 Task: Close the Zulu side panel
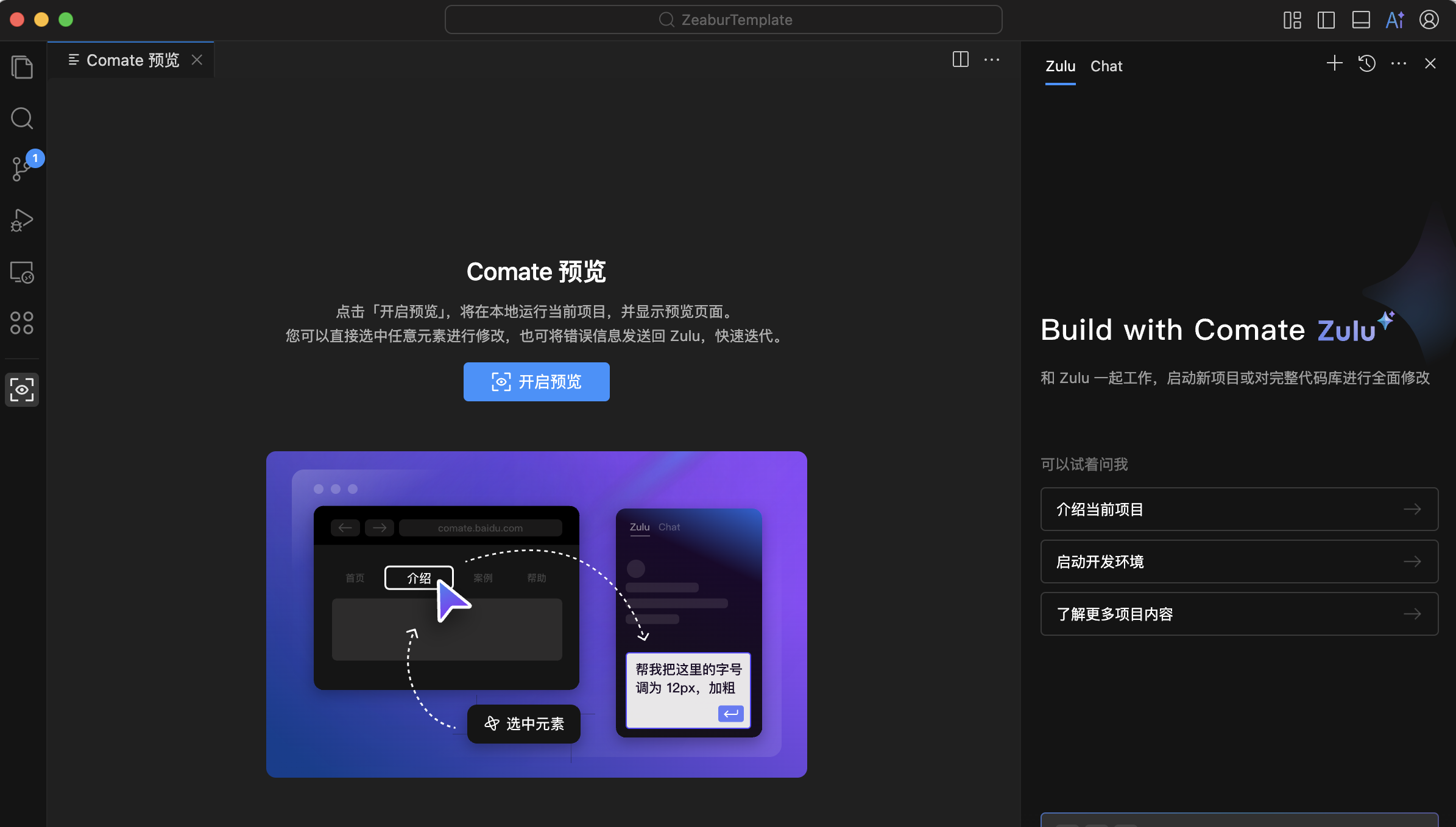click(1430, 63)
